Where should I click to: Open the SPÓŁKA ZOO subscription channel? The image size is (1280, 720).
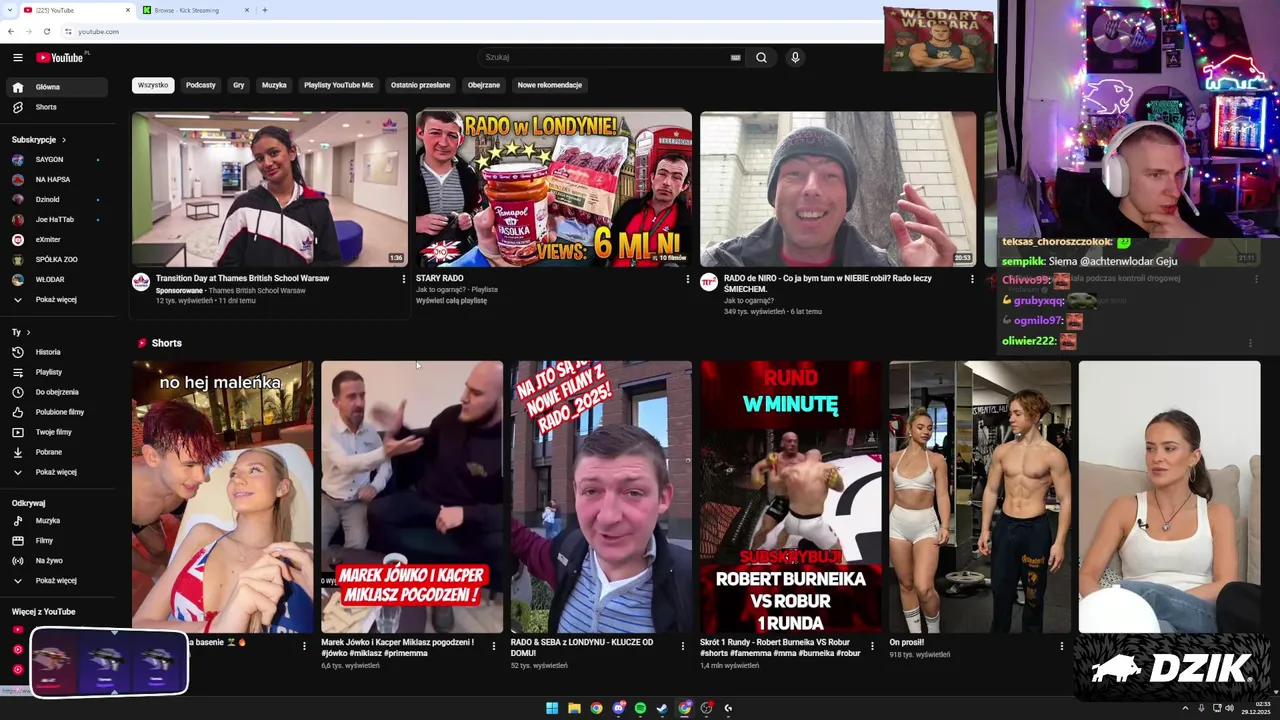click(x=56, y=260)
